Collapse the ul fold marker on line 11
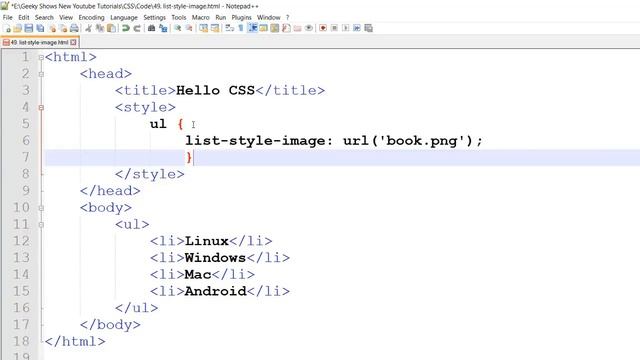This screenshot has width=640, height=360. pos(41,225)
